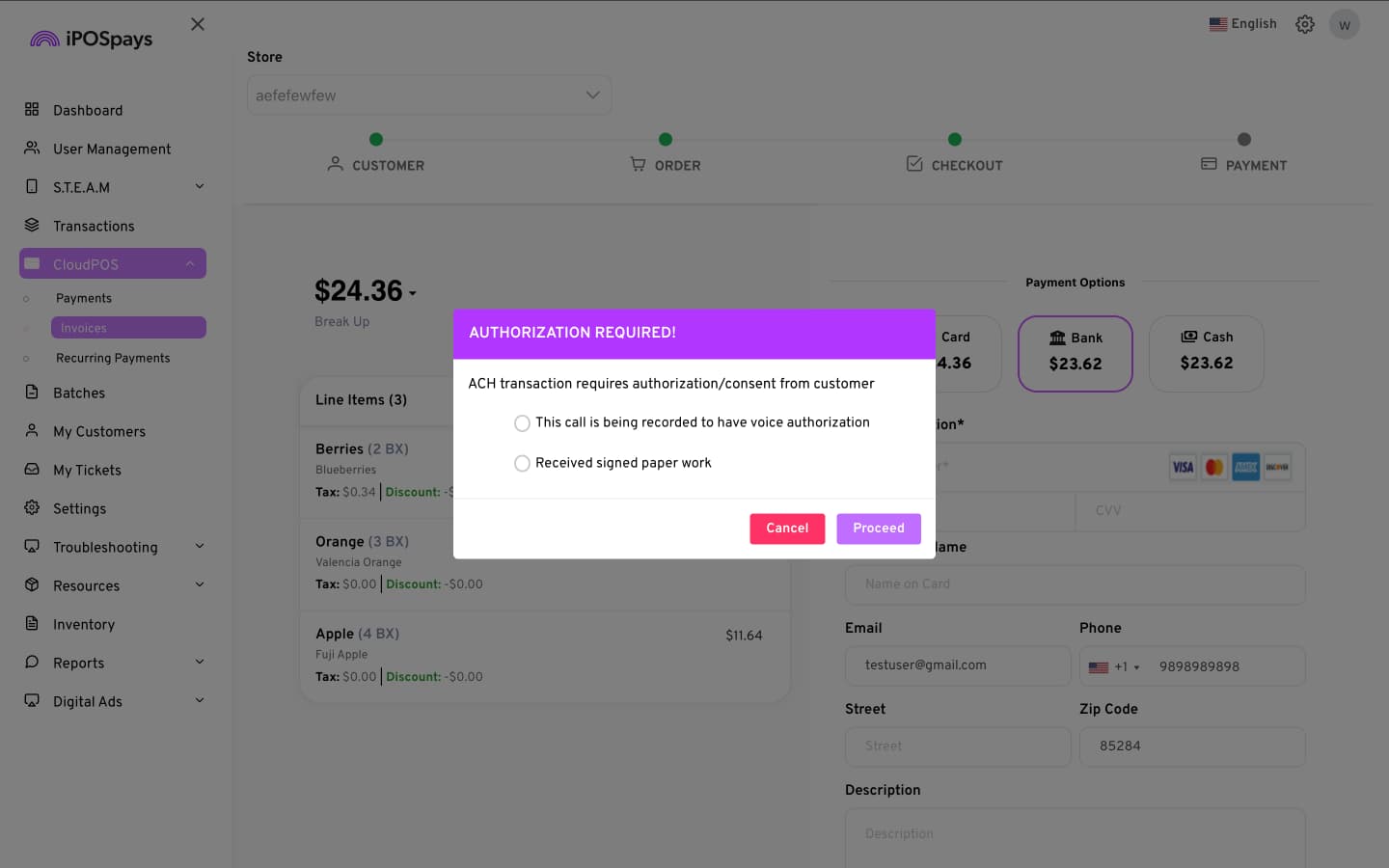Click the Settings gear icon in sidebar

point(32,508)
